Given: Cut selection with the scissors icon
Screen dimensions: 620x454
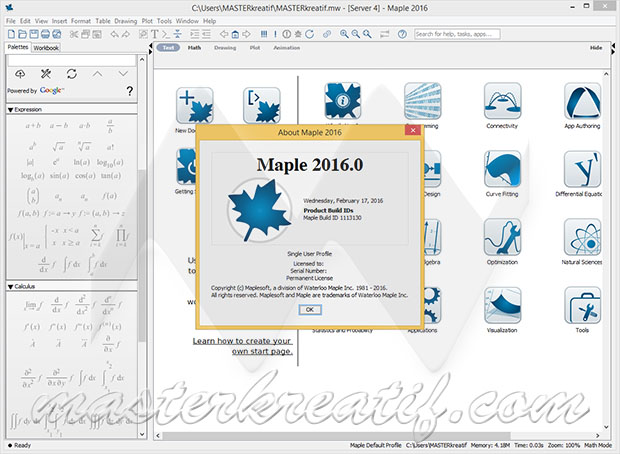Looking at the screenshot, I should (74, 34).
